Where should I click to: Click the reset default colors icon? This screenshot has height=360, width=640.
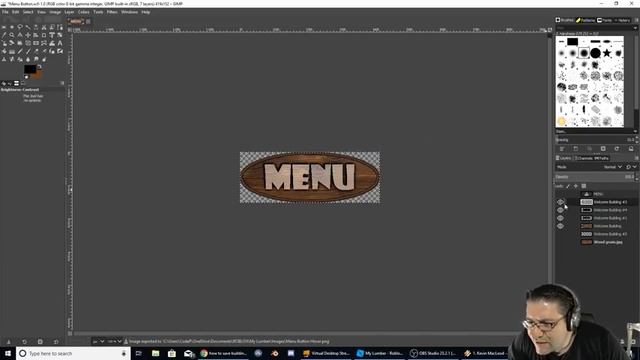coord(27,77)
